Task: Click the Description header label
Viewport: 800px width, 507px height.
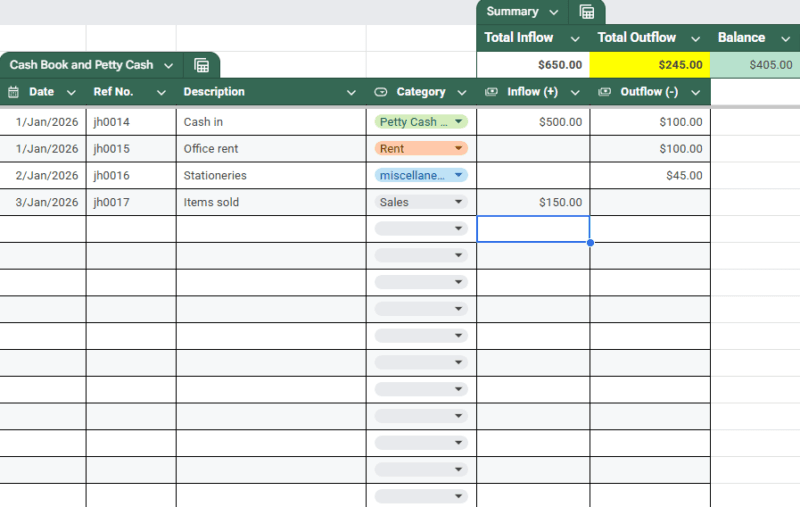Action: point(214,92)
